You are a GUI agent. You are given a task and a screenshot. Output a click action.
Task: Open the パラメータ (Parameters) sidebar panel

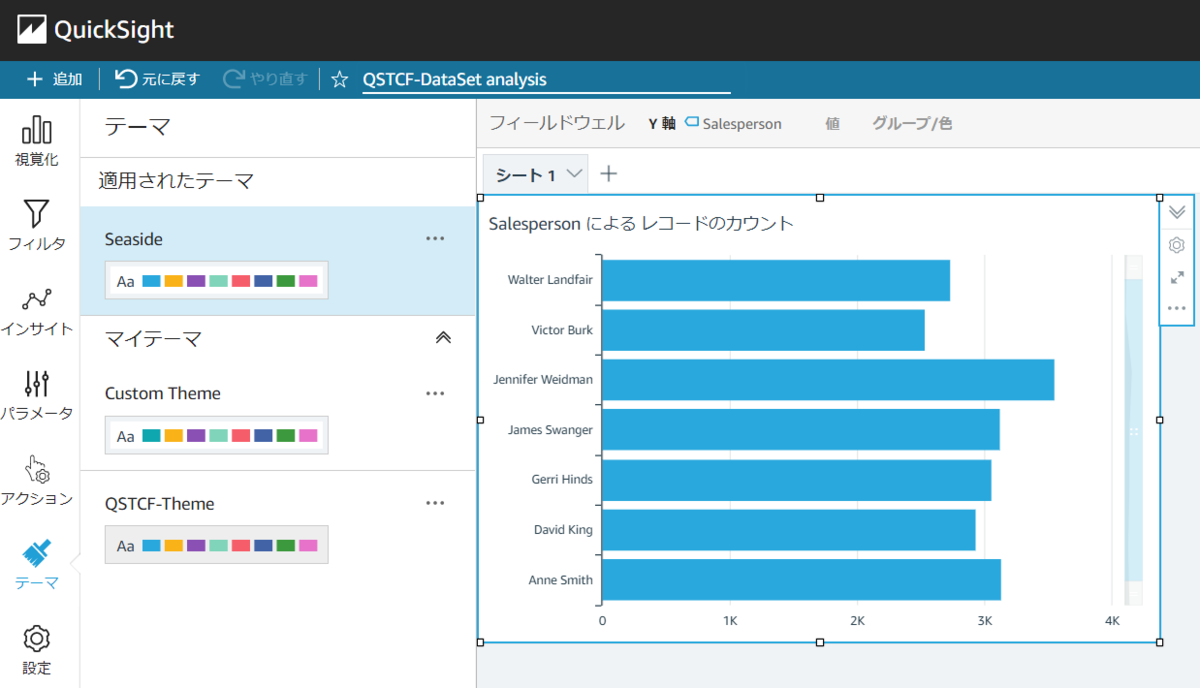(37, 395)
